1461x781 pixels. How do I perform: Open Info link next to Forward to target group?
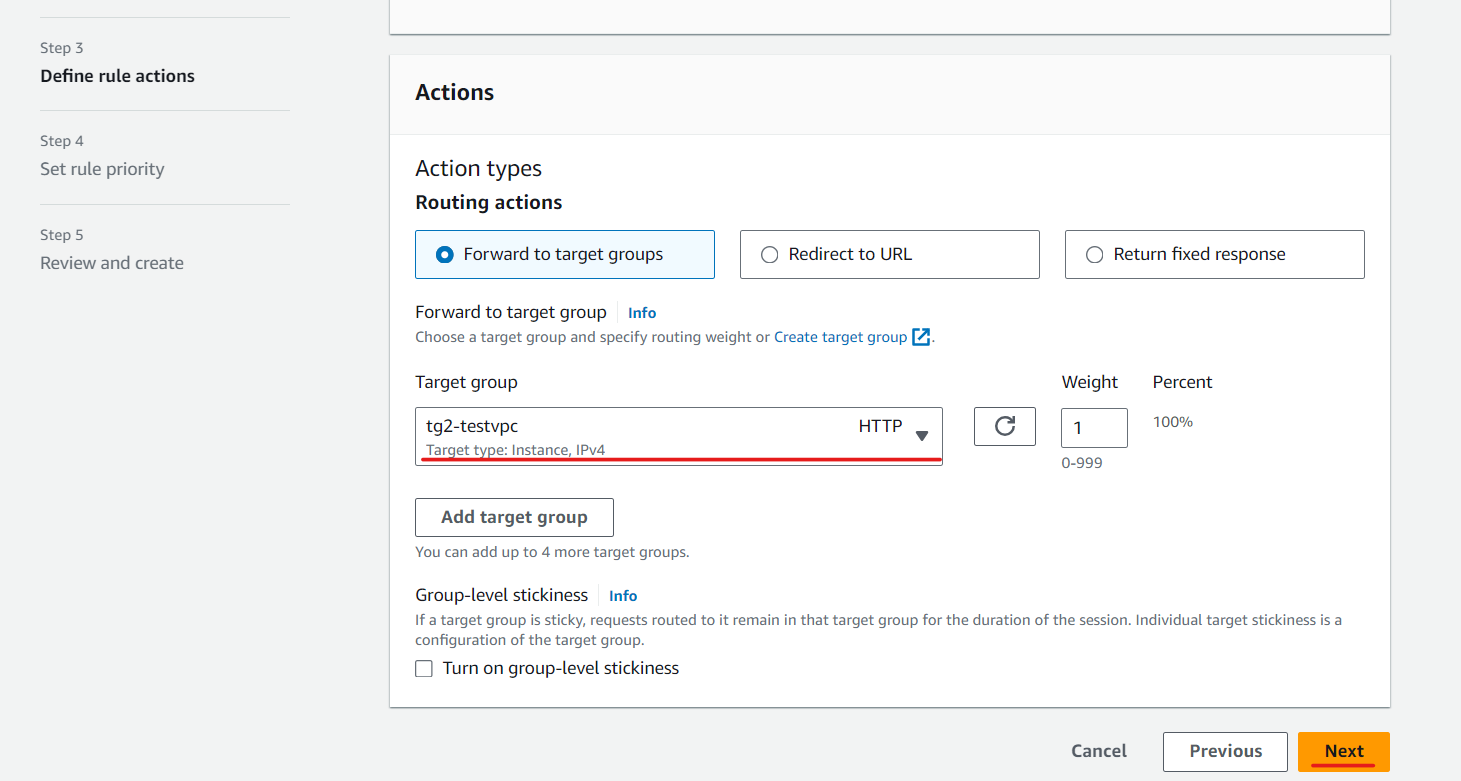(x=642, y=313)
